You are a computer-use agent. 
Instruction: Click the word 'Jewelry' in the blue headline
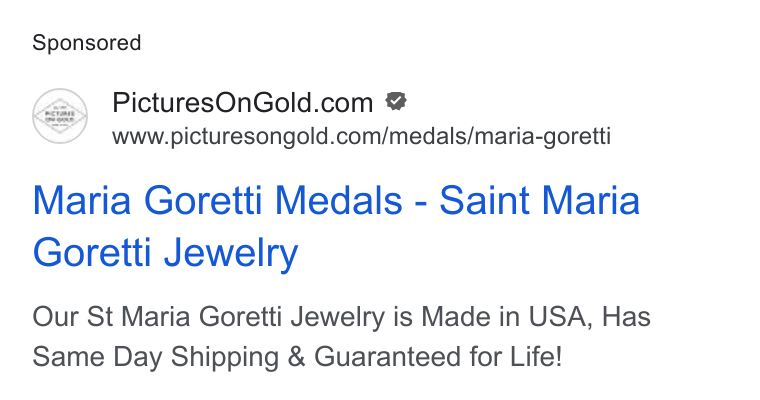click(x=231, y=253)
